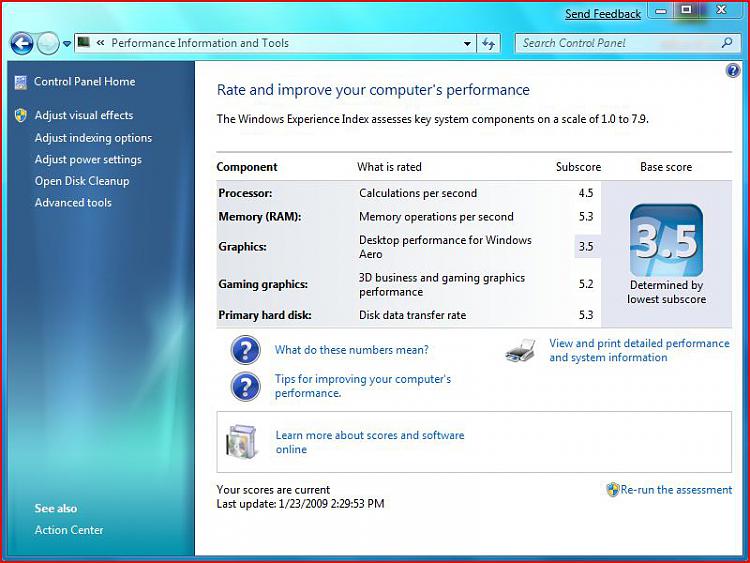750x563 pixels.
Task: Click the Control Panel icon in address bar
Action: tap(84, 43)
